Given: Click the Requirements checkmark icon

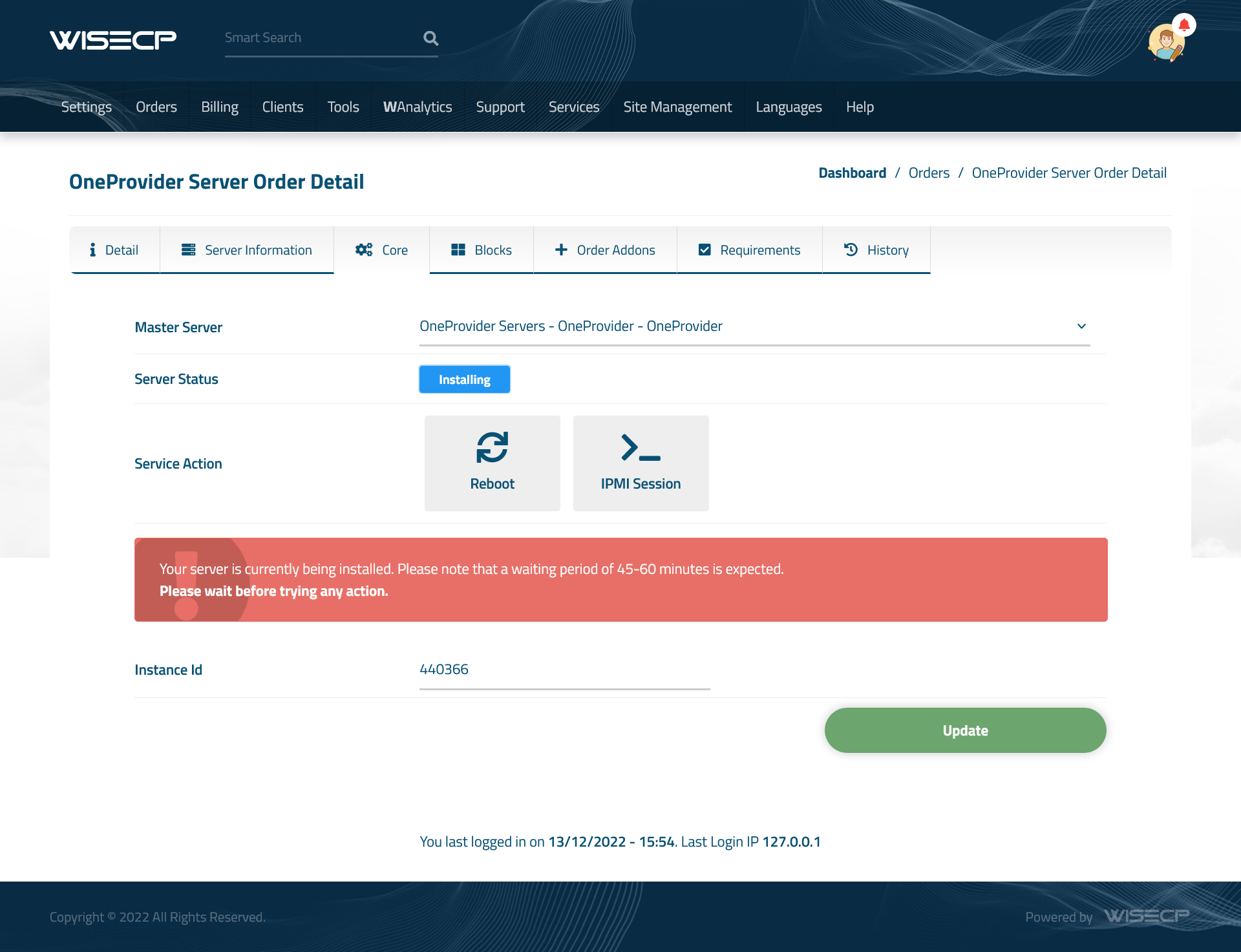Looking at the screenshot, I should coord(705,250).
